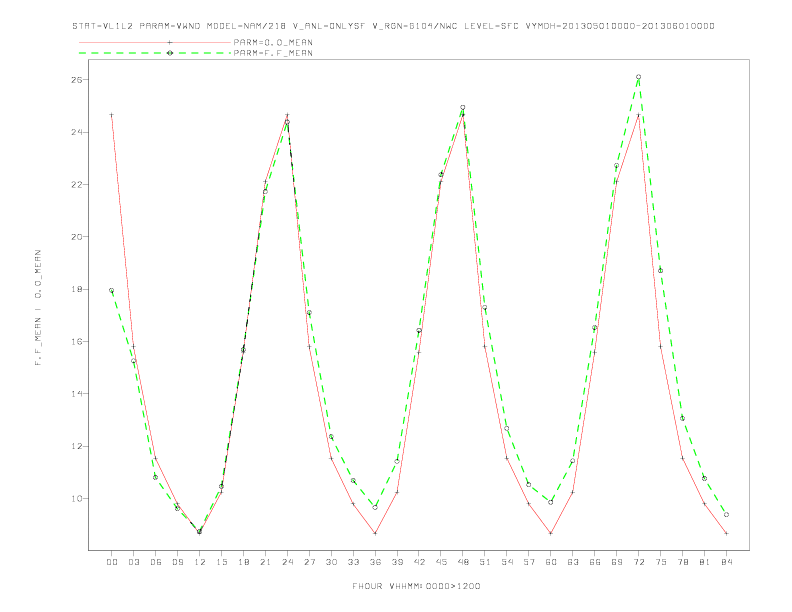Click x-axis tick label 27
Viewport: 792px width, 612px height.
(x=309, y=562)
